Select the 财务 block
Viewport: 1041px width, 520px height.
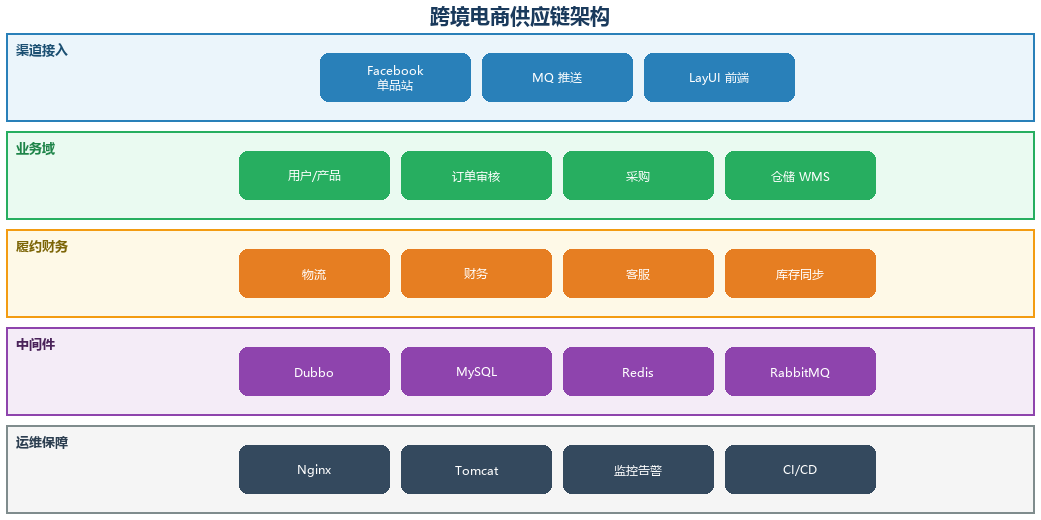pos(476,274)
